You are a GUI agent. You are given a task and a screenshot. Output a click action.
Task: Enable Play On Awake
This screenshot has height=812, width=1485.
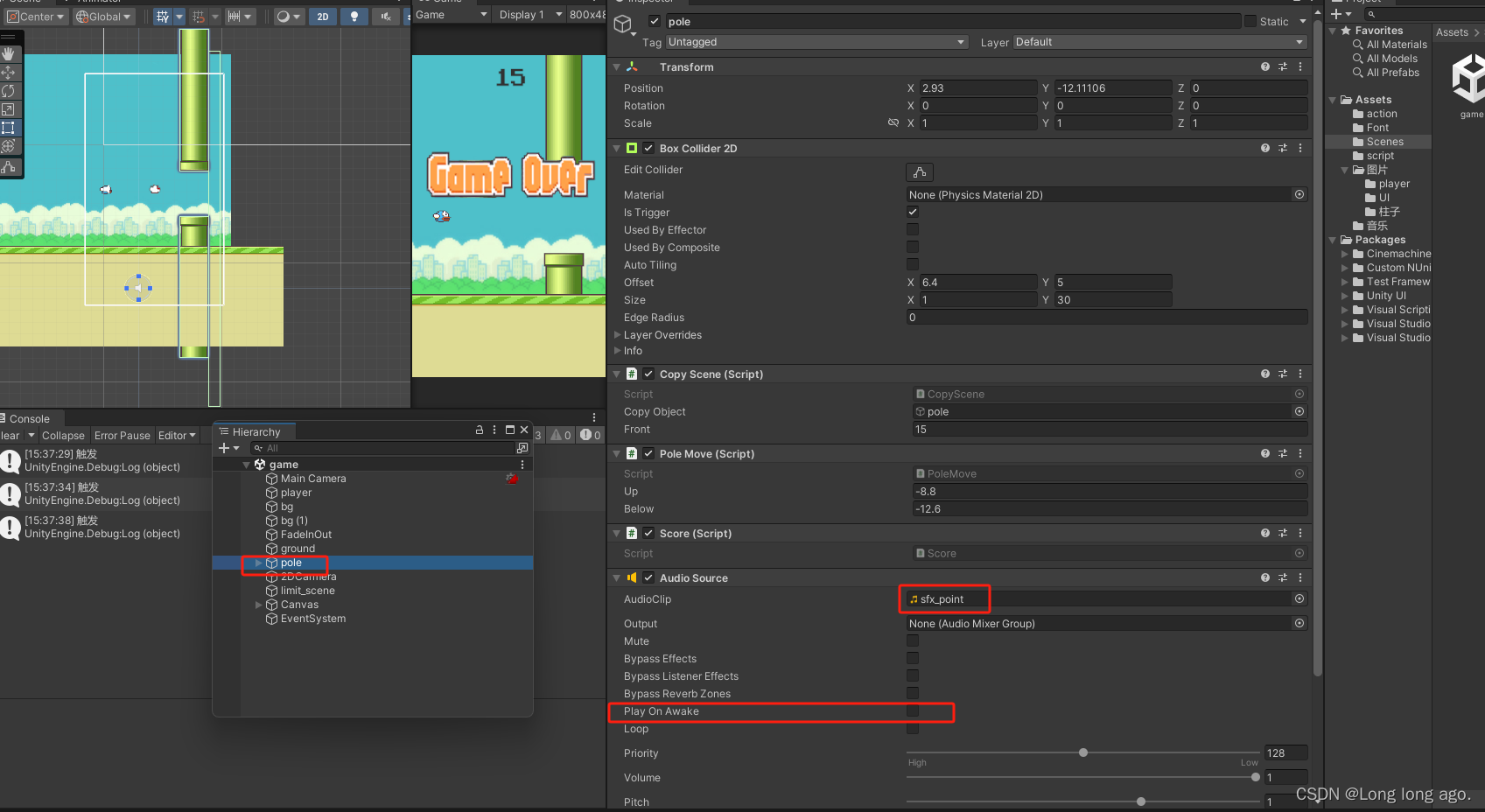tap(913, 710)
